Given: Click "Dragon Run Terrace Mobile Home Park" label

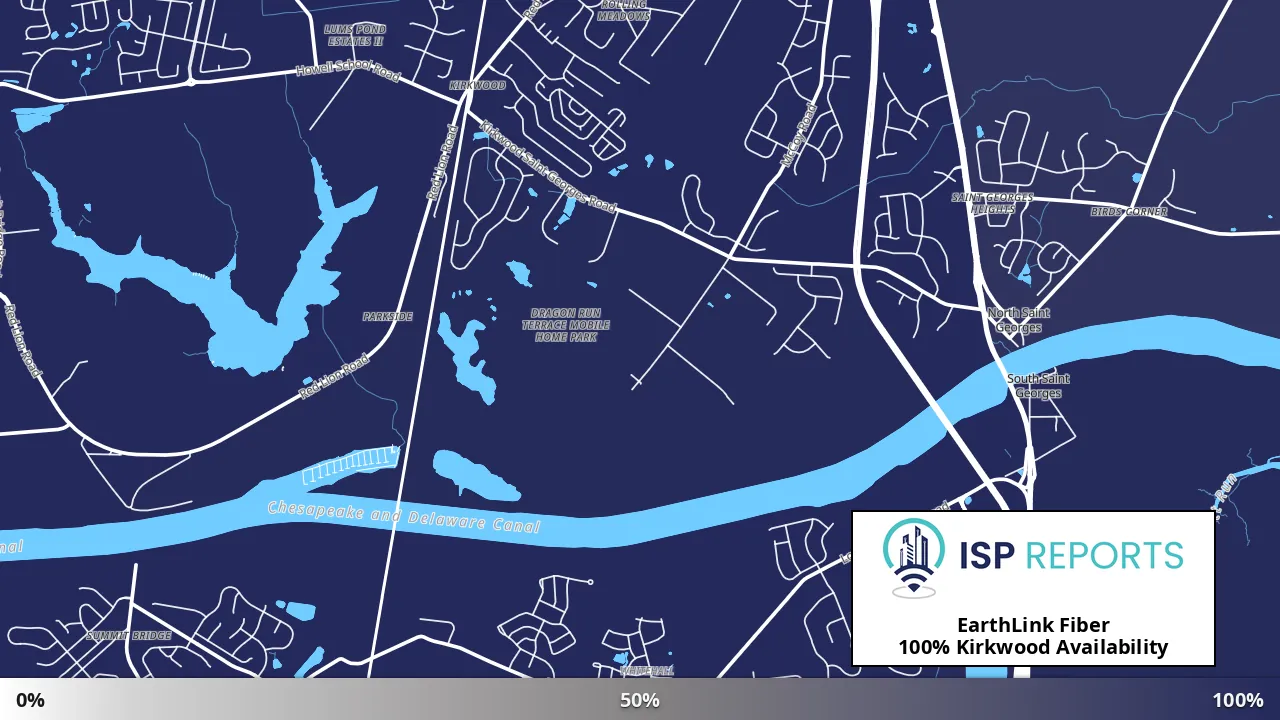Looking at the screenshot, I should point(566,325).
